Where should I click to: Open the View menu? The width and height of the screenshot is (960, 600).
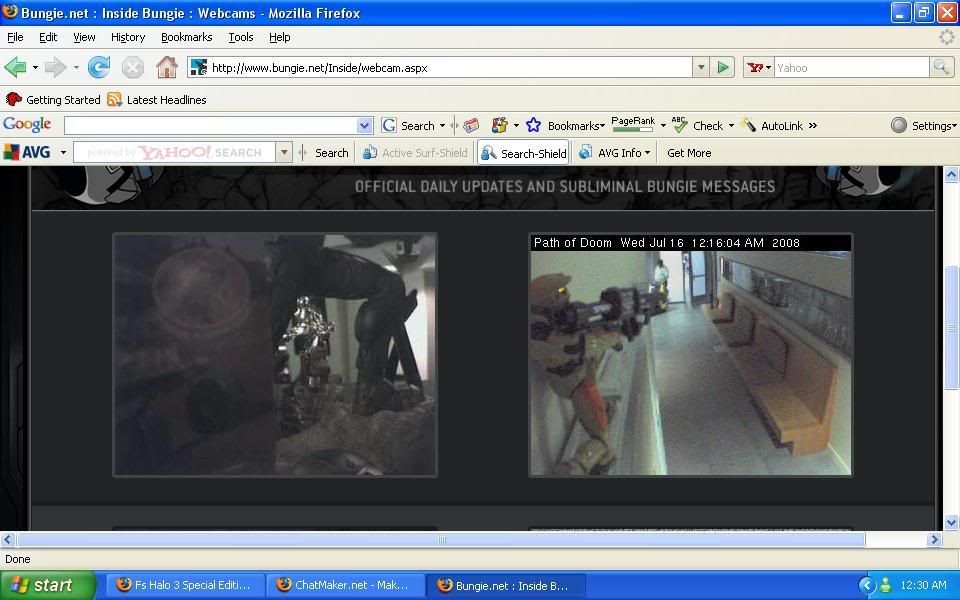coord(84,37)
